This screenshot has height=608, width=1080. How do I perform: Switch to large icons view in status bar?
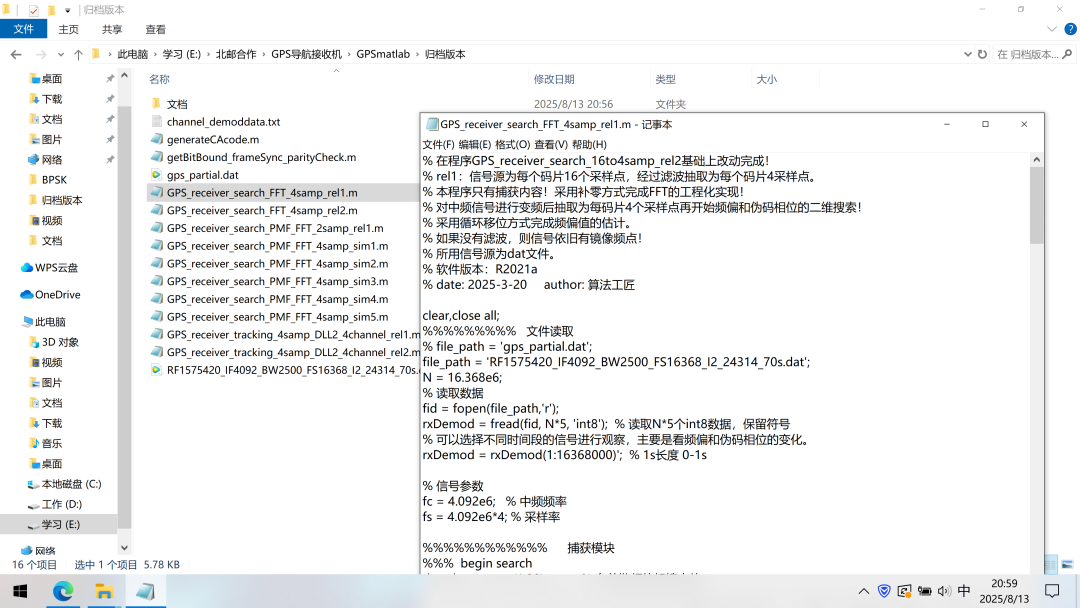point(1066,565)
